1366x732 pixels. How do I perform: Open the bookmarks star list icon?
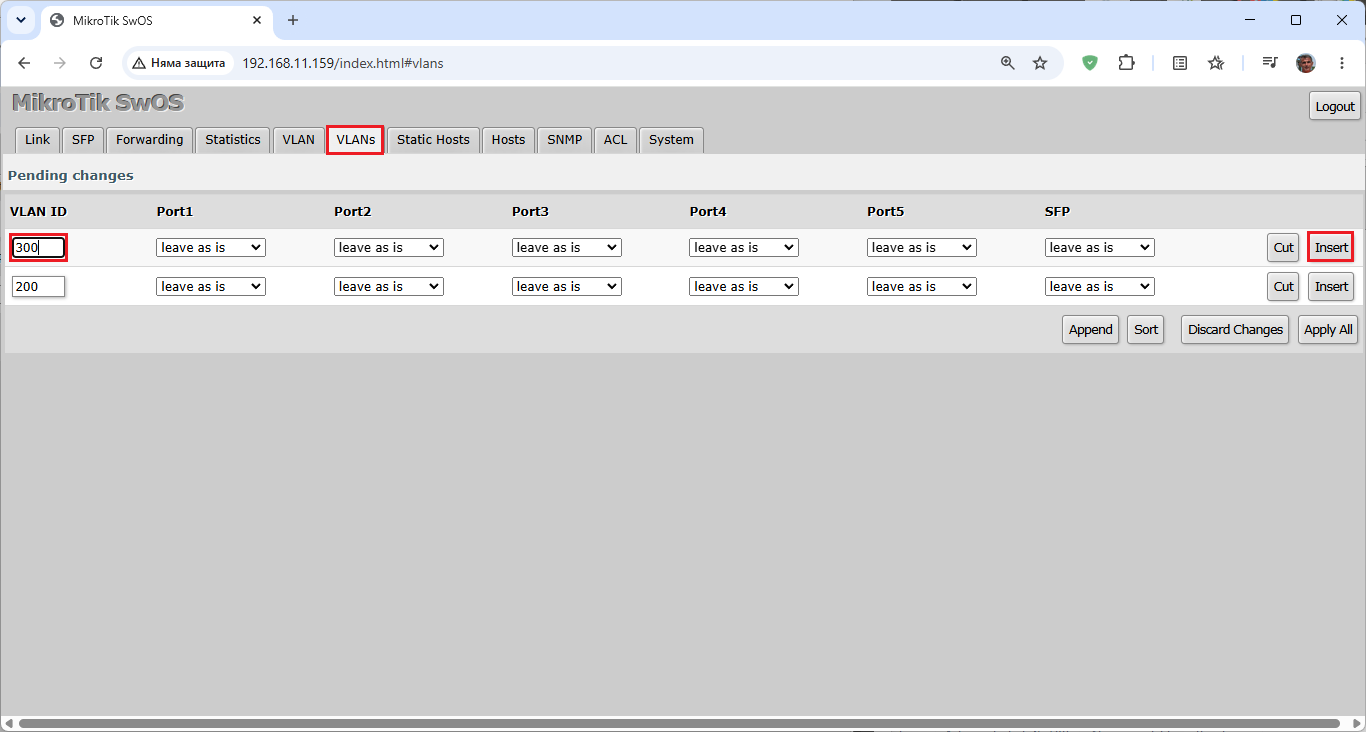pos(1216,63)
